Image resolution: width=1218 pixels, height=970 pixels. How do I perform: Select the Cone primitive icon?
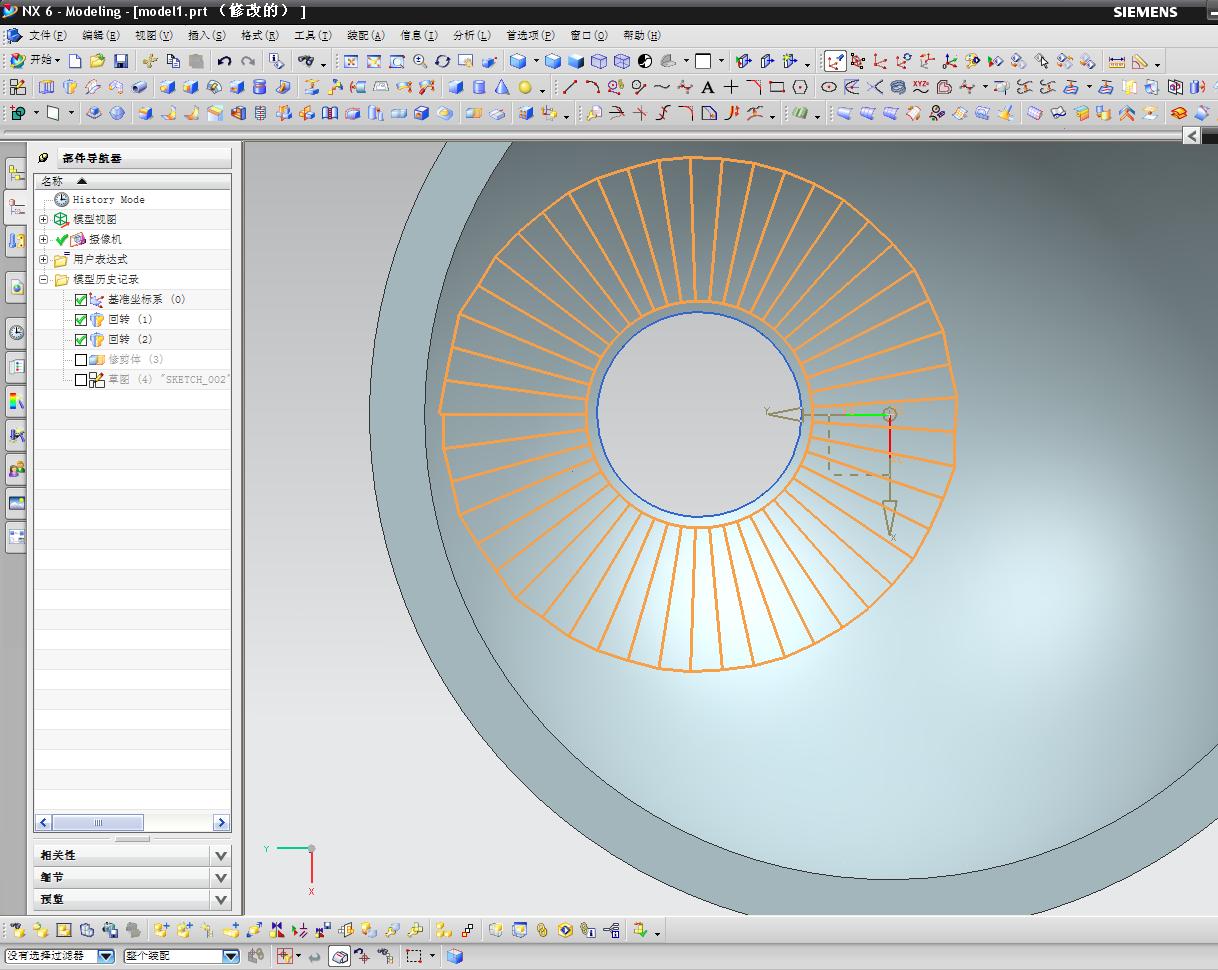coord(502,87)
